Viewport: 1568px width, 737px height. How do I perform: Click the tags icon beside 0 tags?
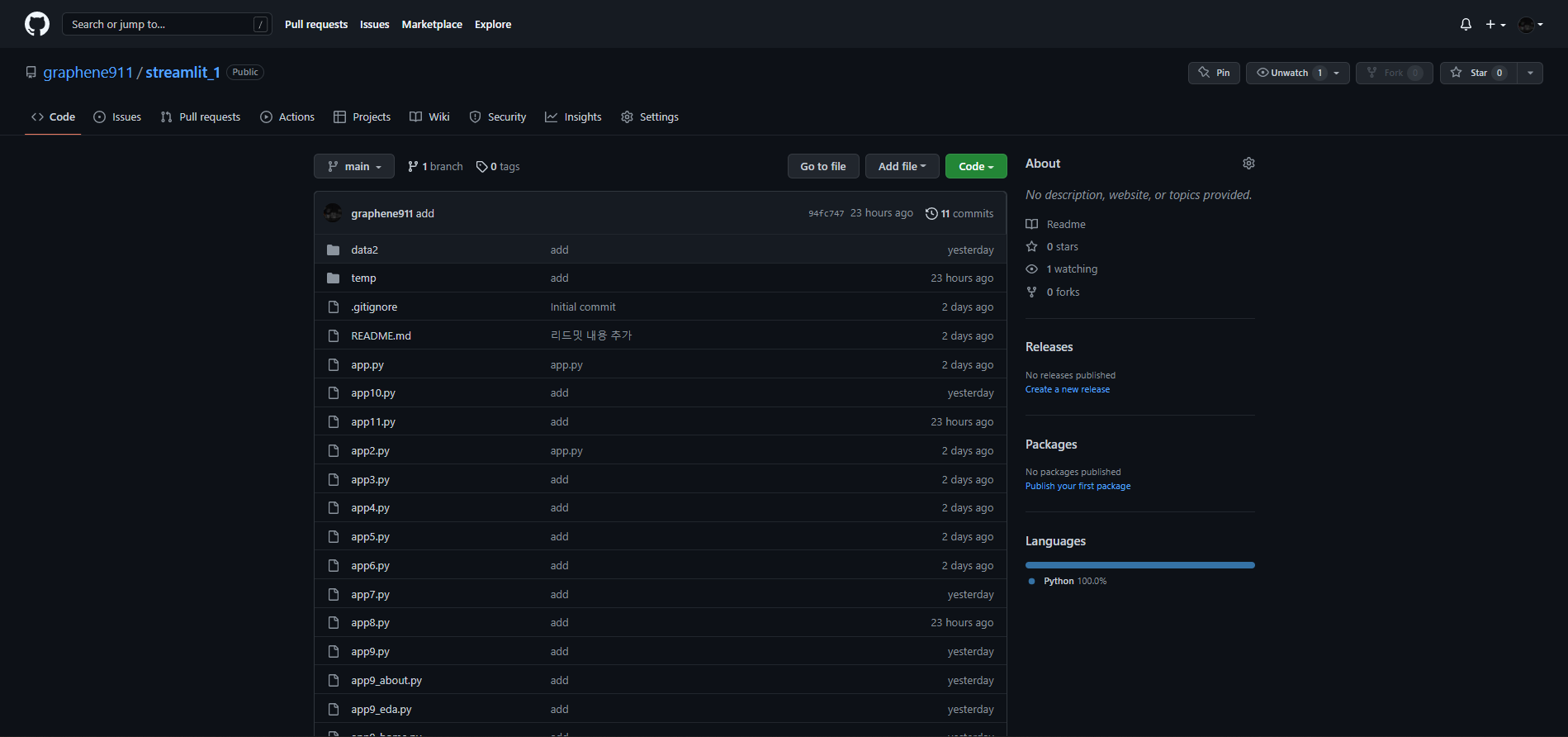point(481,167)
